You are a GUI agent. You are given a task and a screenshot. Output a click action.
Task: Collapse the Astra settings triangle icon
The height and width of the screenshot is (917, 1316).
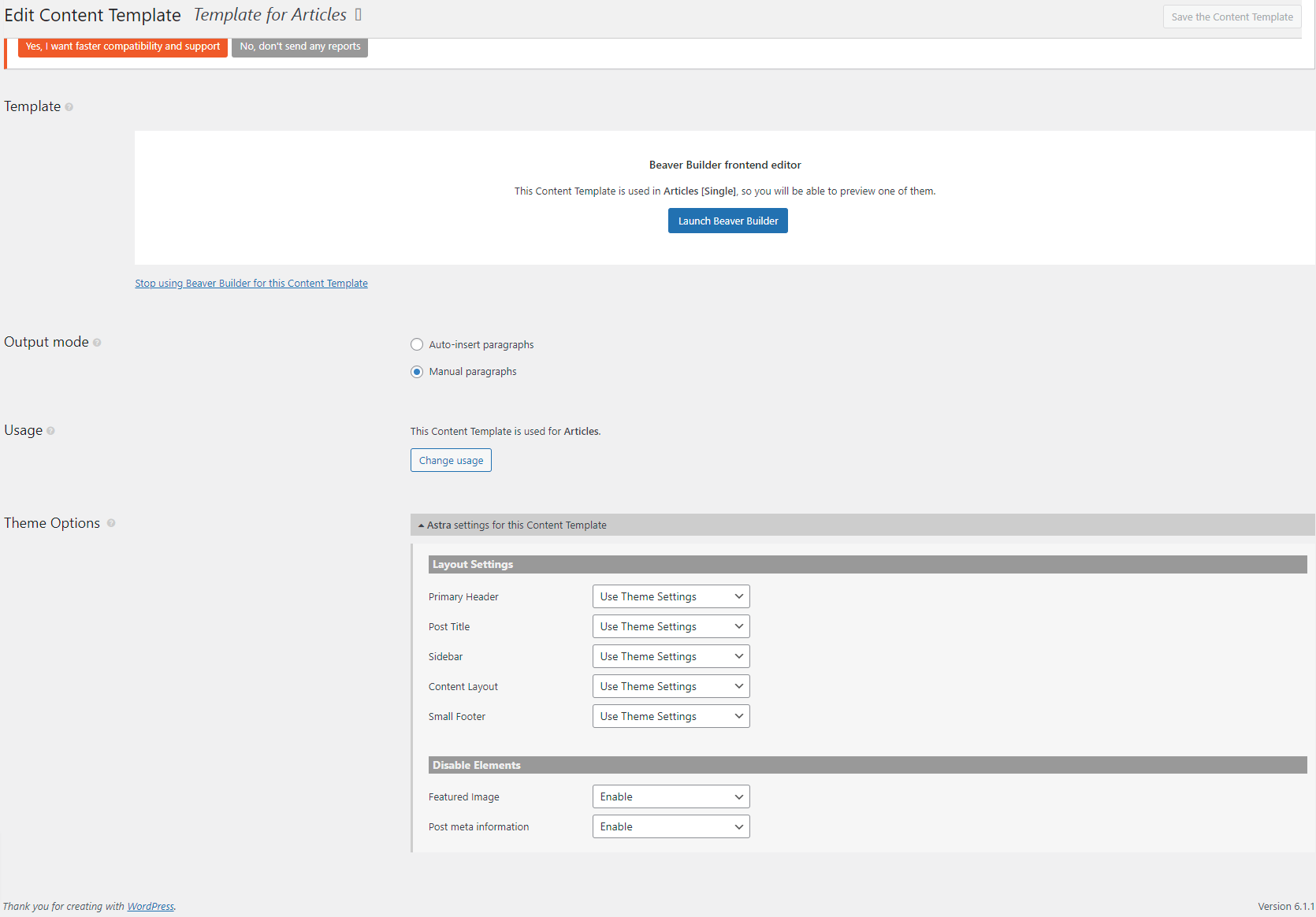[x=421, y=525]
